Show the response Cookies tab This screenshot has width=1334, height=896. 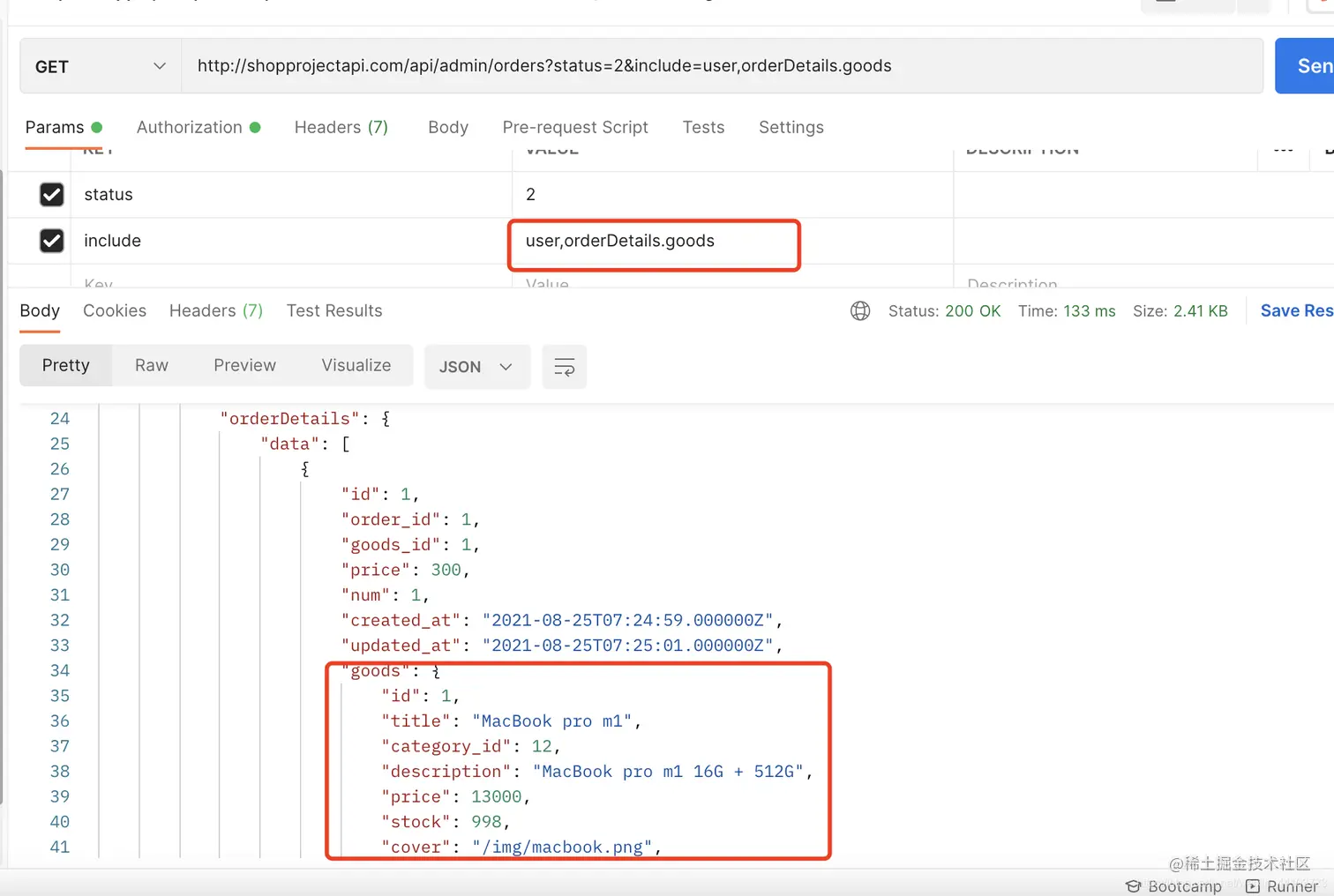point(115,310)
